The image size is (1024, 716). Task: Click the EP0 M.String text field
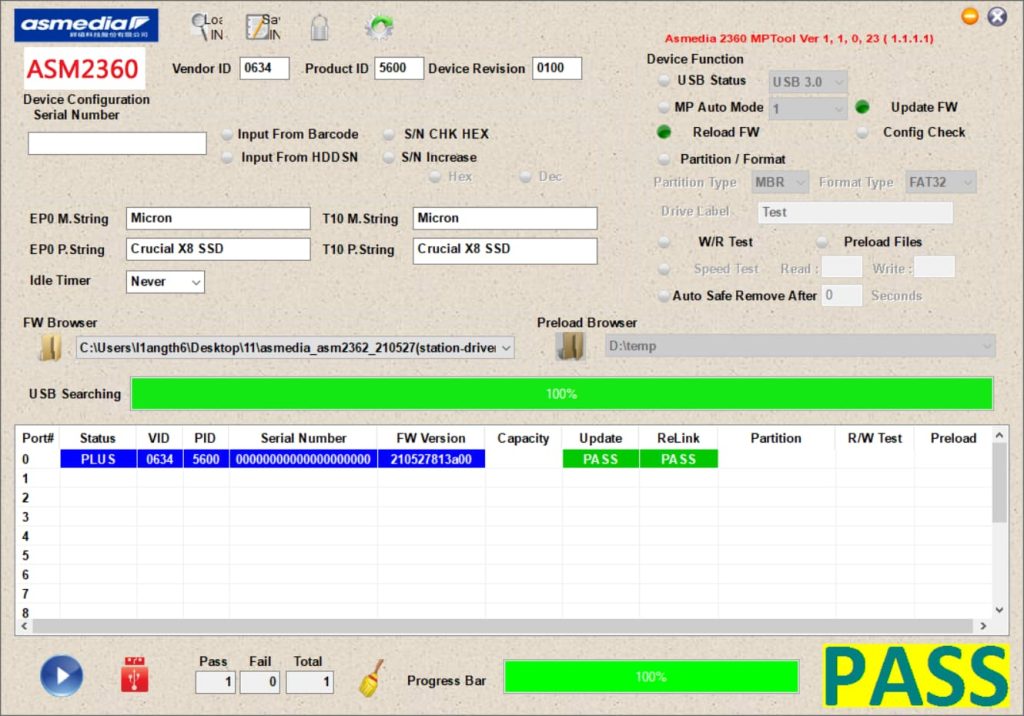click(218, 218)
